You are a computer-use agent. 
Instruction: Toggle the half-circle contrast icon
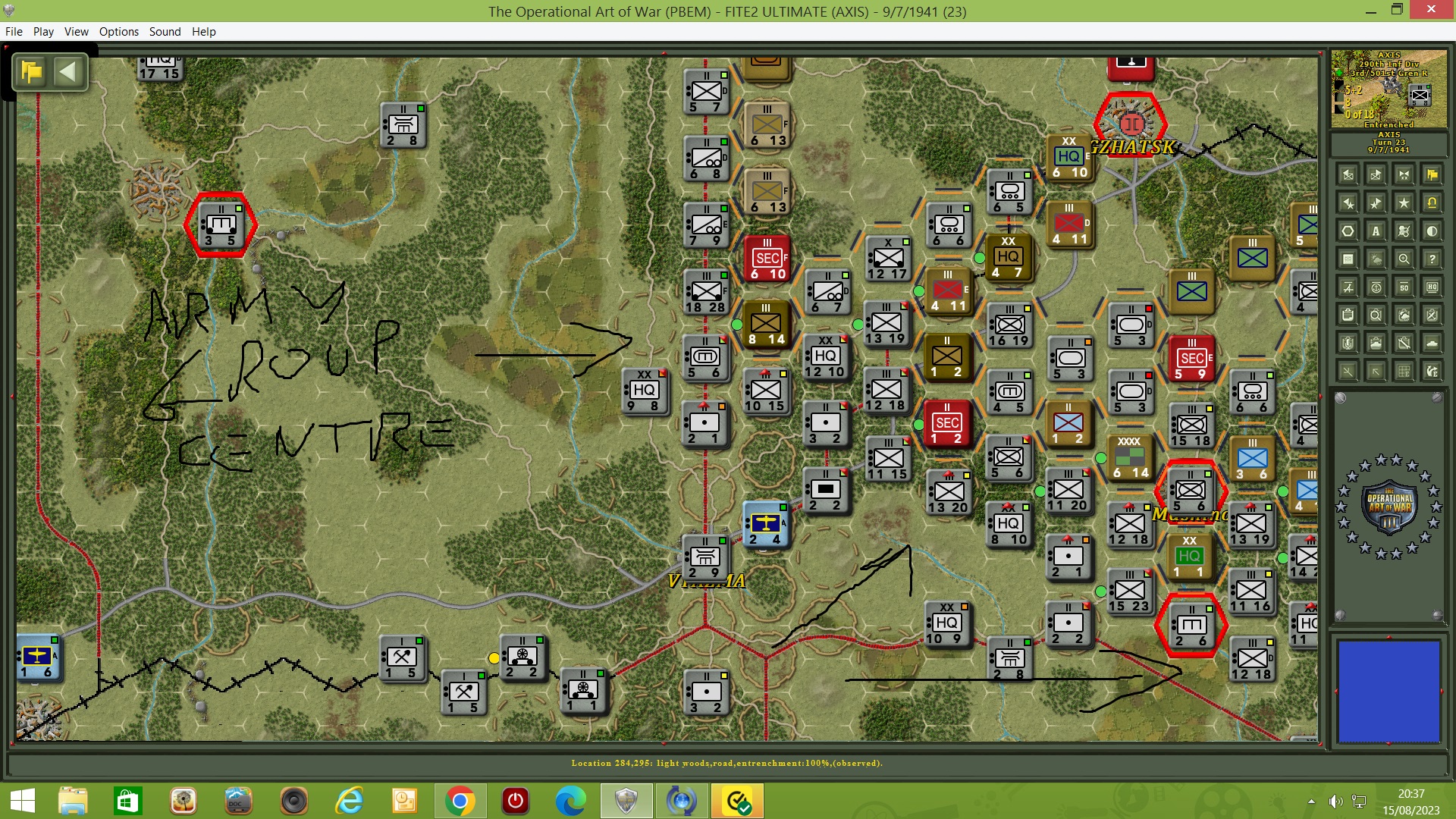[1432, 231]
